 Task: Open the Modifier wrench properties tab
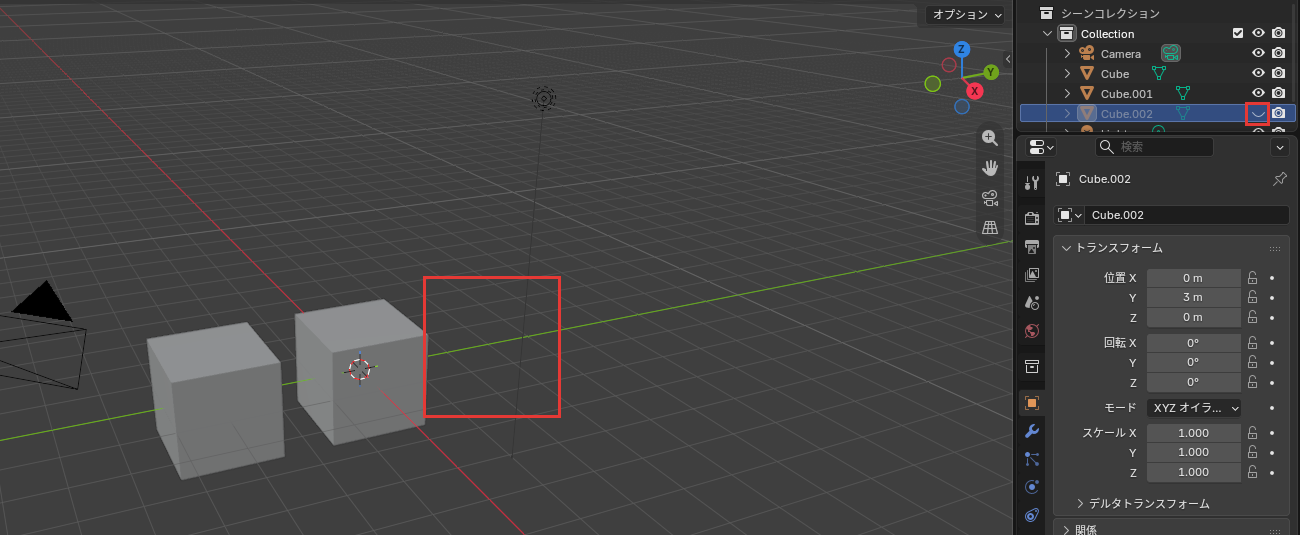click(x=1032, y=431)
